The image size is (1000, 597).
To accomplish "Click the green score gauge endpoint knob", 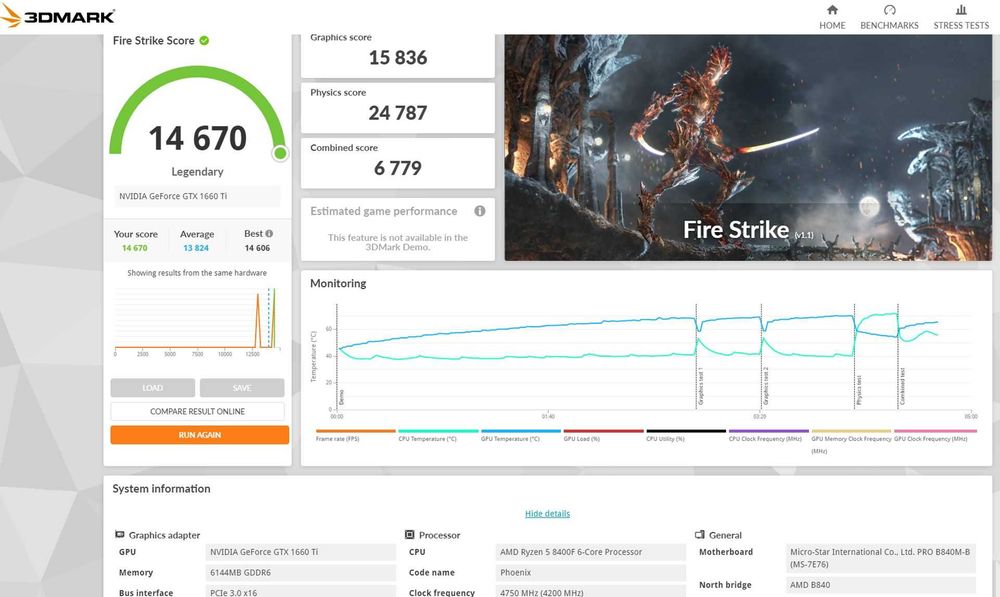I will [280, 153].
